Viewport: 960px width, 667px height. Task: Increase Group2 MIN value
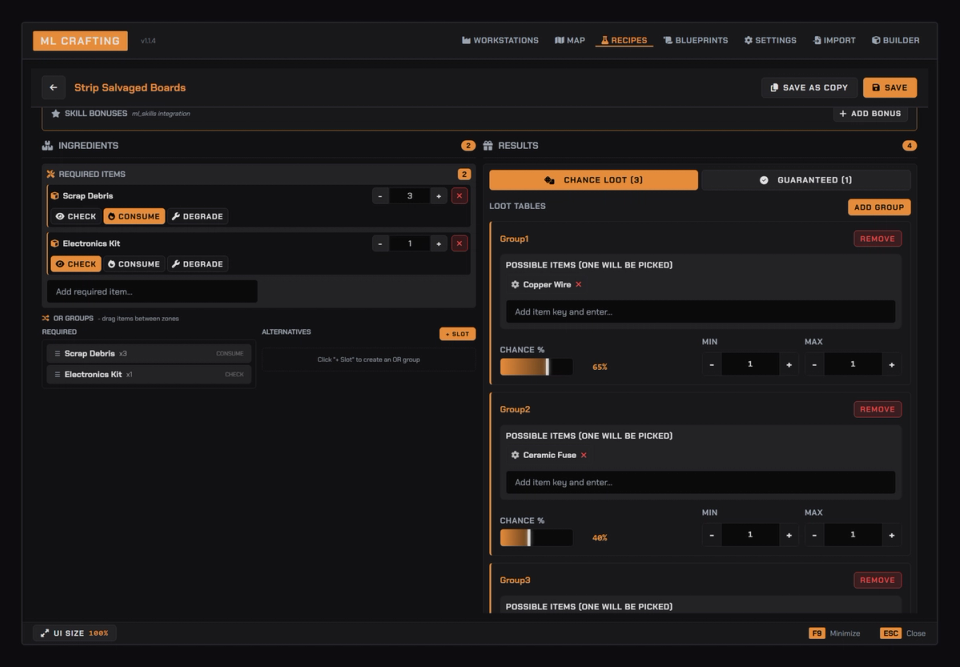click(789, 535)
